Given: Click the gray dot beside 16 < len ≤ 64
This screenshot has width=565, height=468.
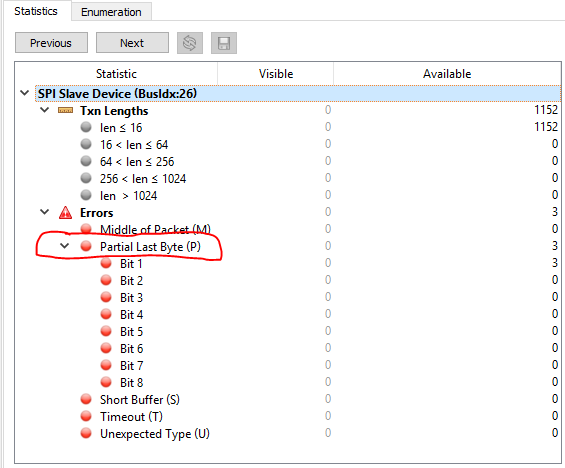Looking at the screenshot, I should pos(86,144).
